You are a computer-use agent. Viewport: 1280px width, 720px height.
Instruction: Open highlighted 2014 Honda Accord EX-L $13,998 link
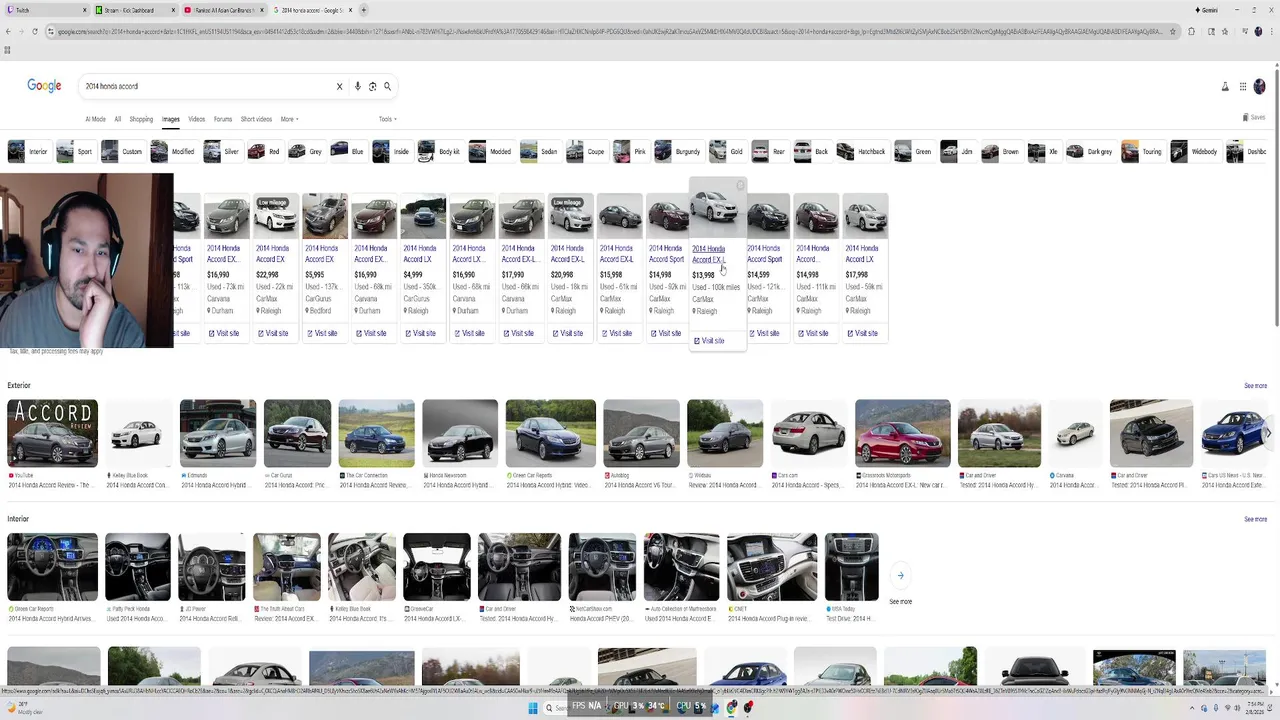tap(708, 254)
